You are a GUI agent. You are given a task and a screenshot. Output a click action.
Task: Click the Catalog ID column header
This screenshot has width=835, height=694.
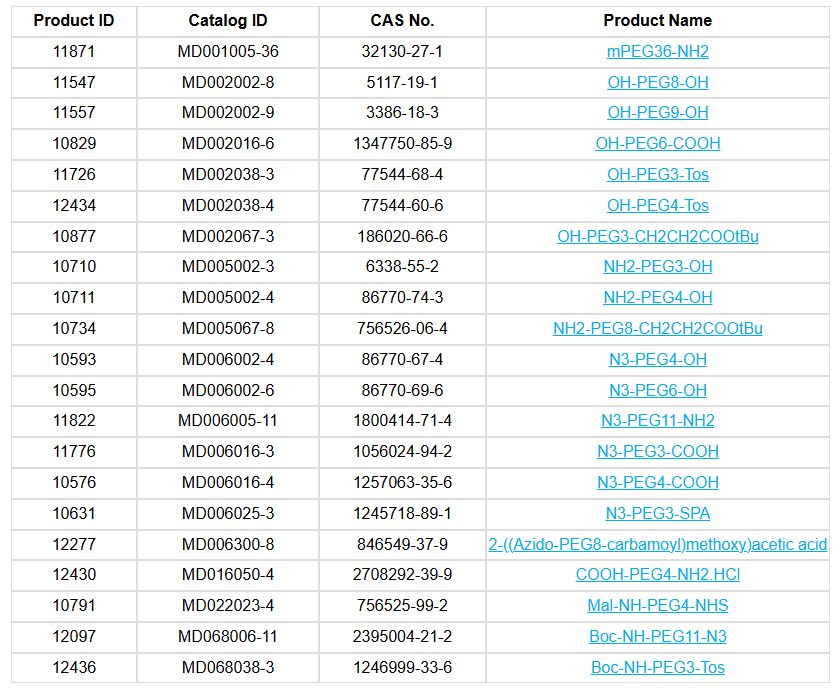click(228, 21)
